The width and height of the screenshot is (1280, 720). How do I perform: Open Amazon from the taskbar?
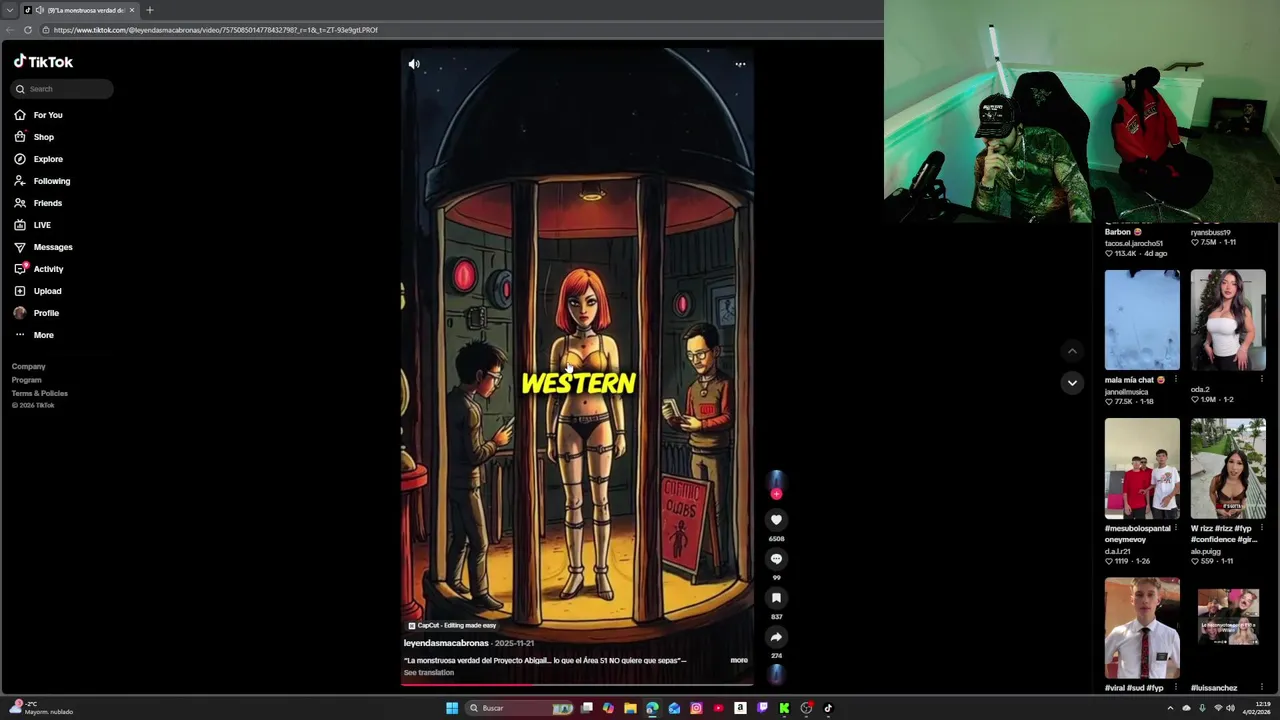(x=740, y=708)
